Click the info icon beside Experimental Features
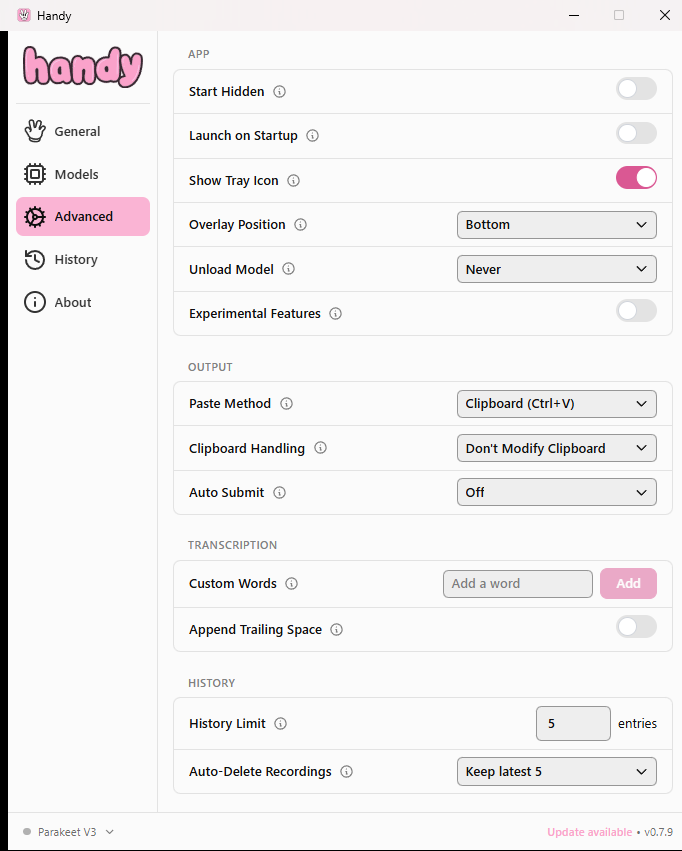682x851 pixels. tap(336, 314)
